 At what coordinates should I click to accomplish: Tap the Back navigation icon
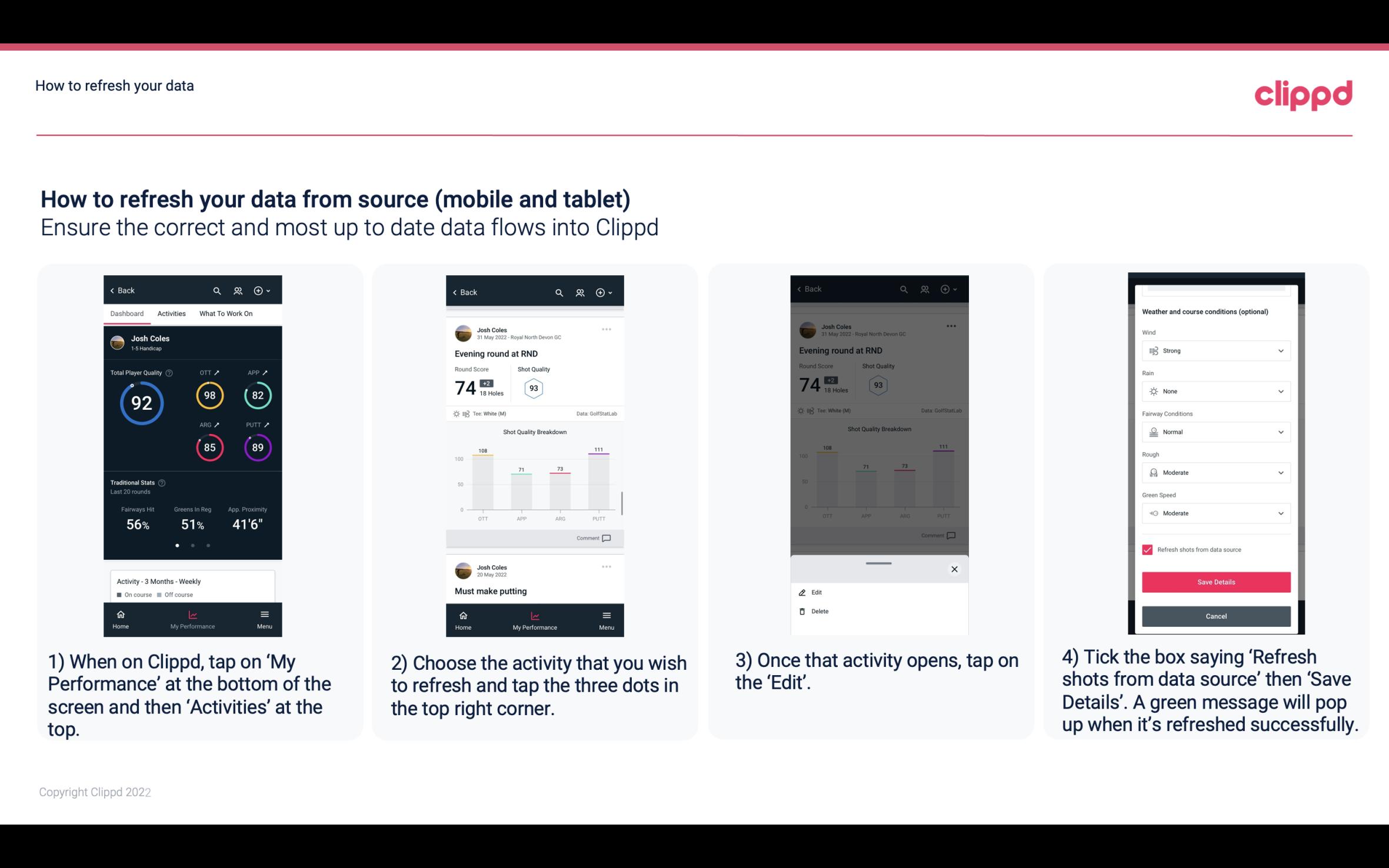pyautogui.click(x=114, y=290)
